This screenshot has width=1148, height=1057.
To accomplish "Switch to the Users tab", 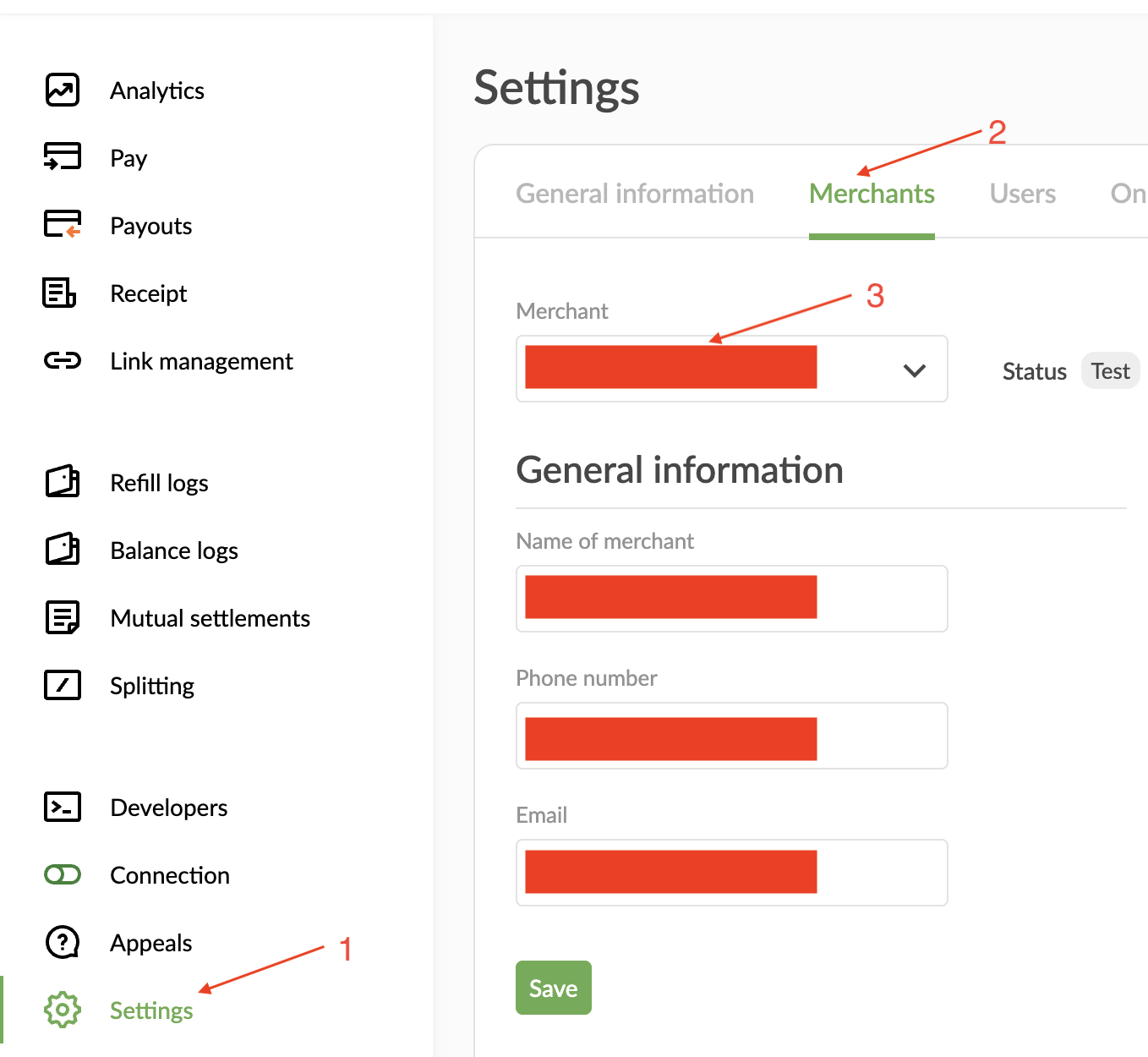I will [x=1022, y=194].
